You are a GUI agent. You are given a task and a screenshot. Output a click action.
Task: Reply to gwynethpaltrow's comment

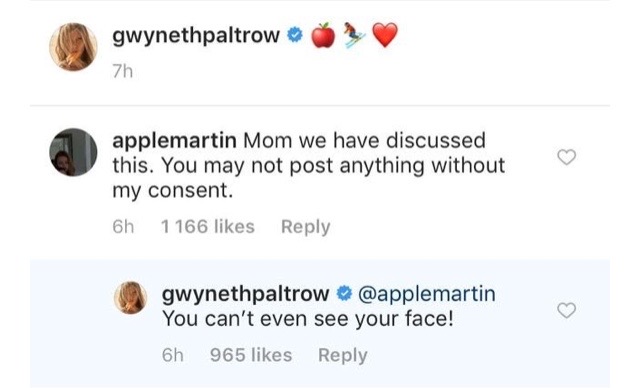pyautogui.click(x=342, y=355)
